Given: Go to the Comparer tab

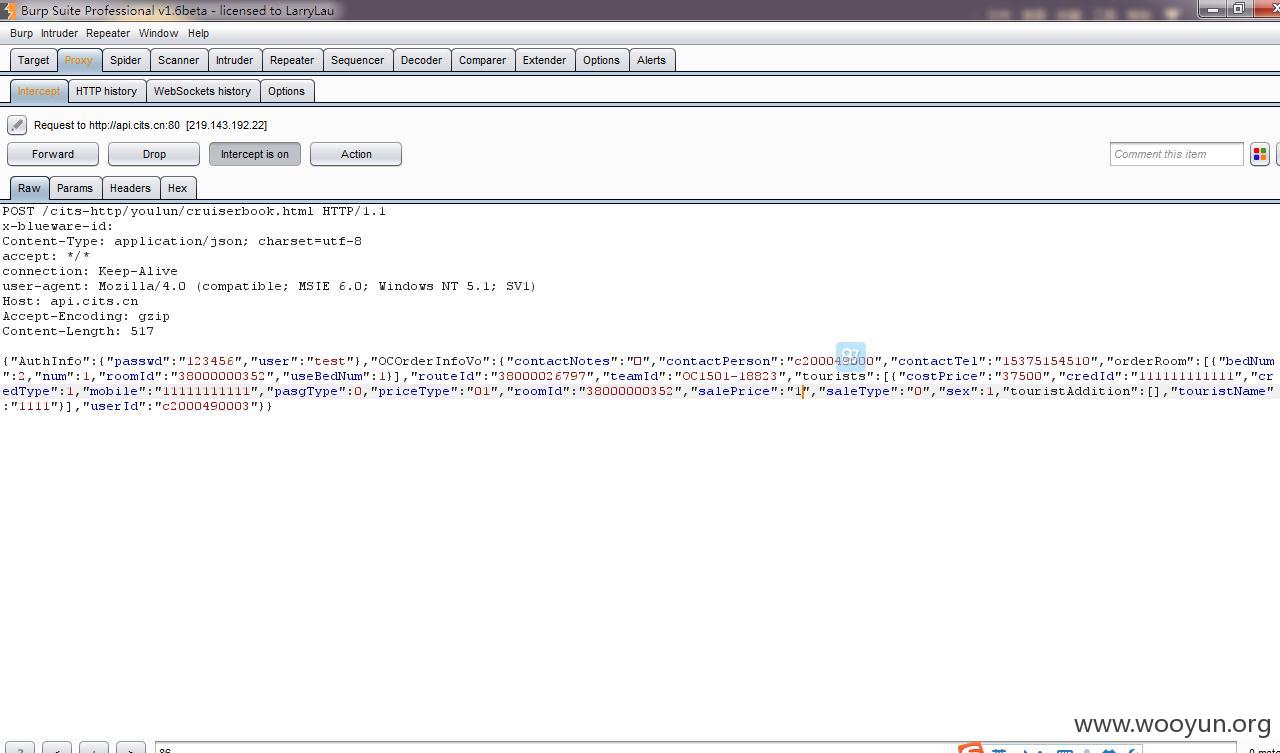Looking at the screenshot, I should pos(482,60).
